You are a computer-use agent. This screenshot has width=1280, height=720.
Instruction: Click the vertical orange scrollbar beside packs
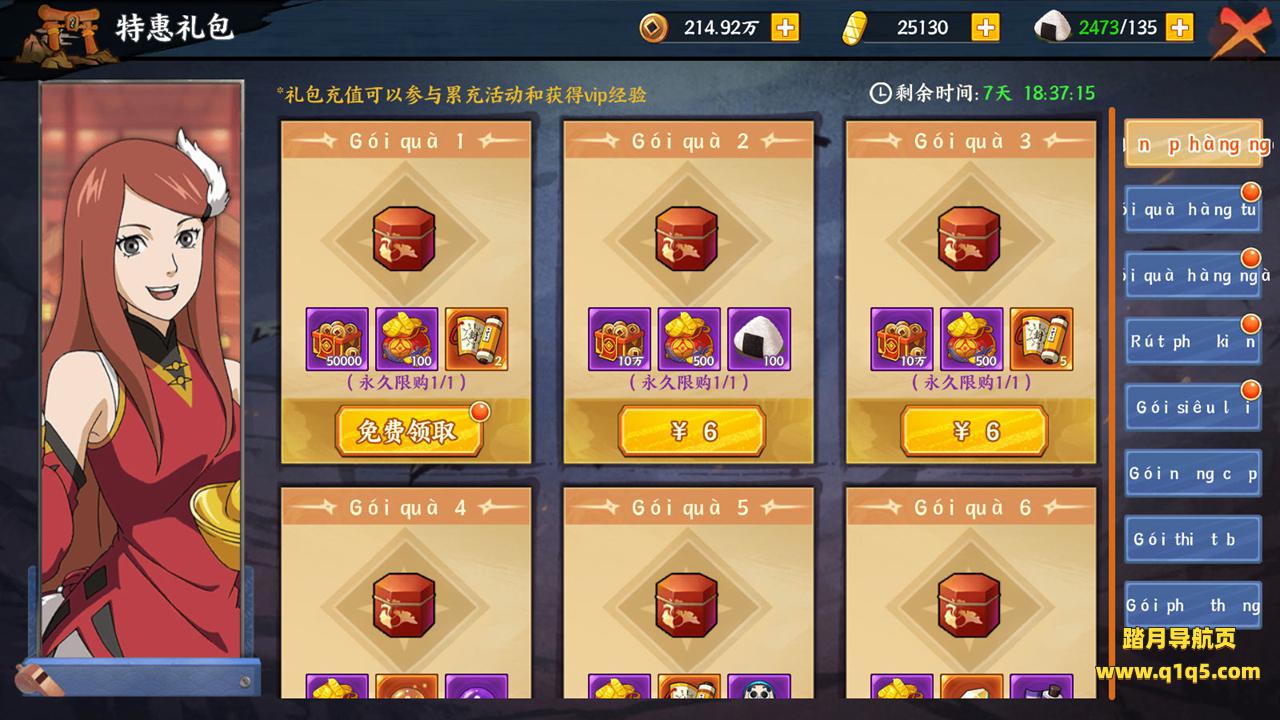(1111, 400)
